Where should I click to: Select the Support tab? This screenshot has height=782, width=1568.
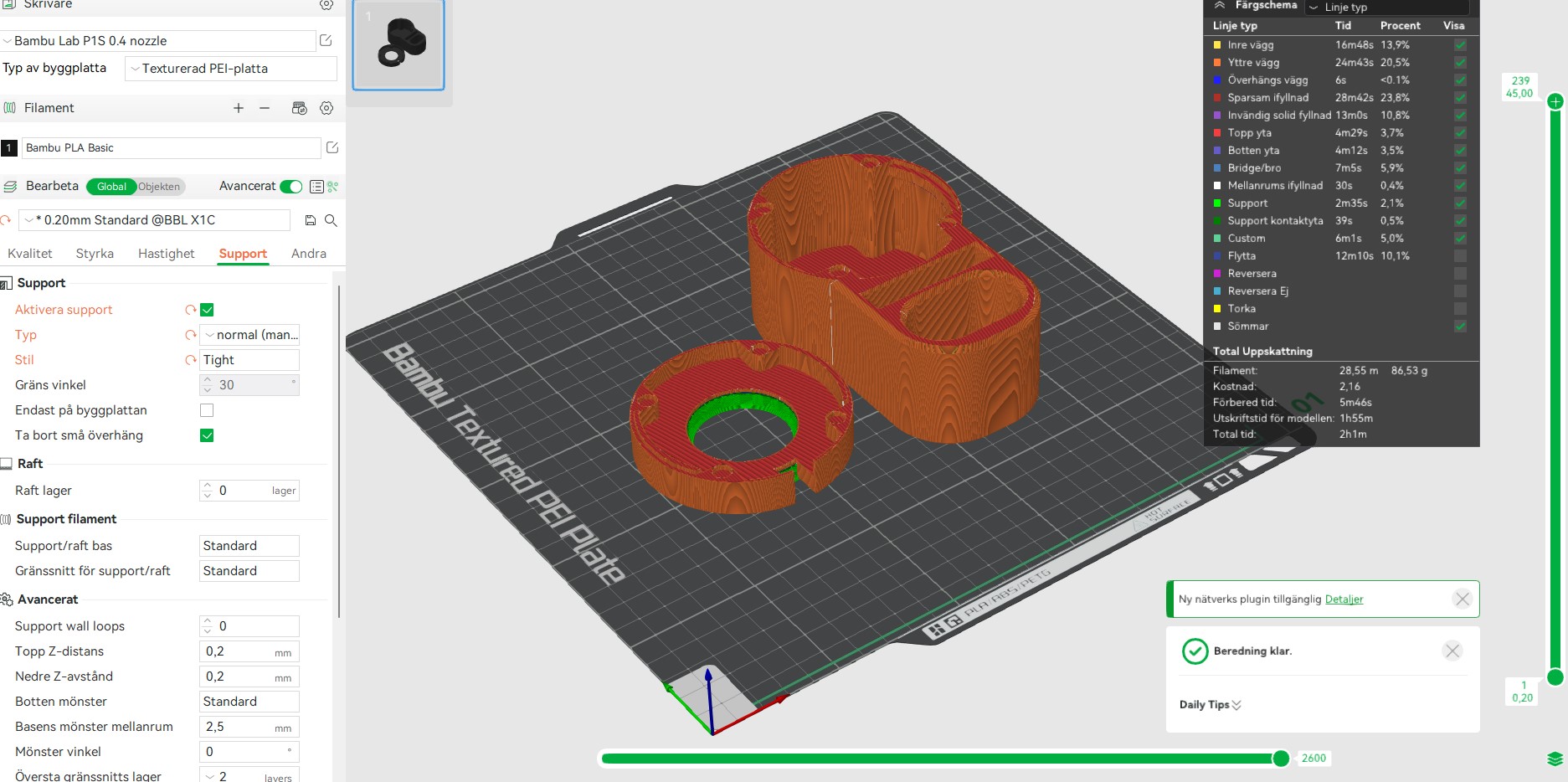pyautogui.click(x=243, y=254)
